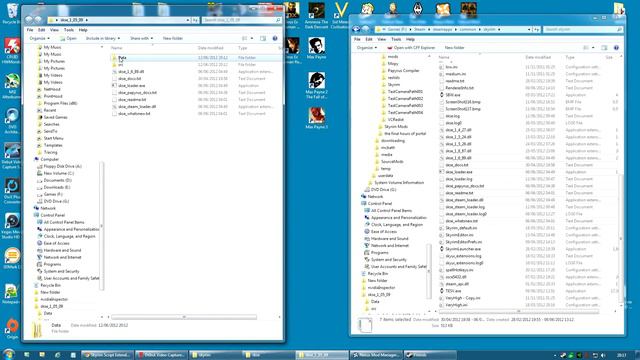This screenshot has width=640, height=360.
Task: Switch to Nexus Mod Manager taskbar button
Action: click(x=376, y=355)
